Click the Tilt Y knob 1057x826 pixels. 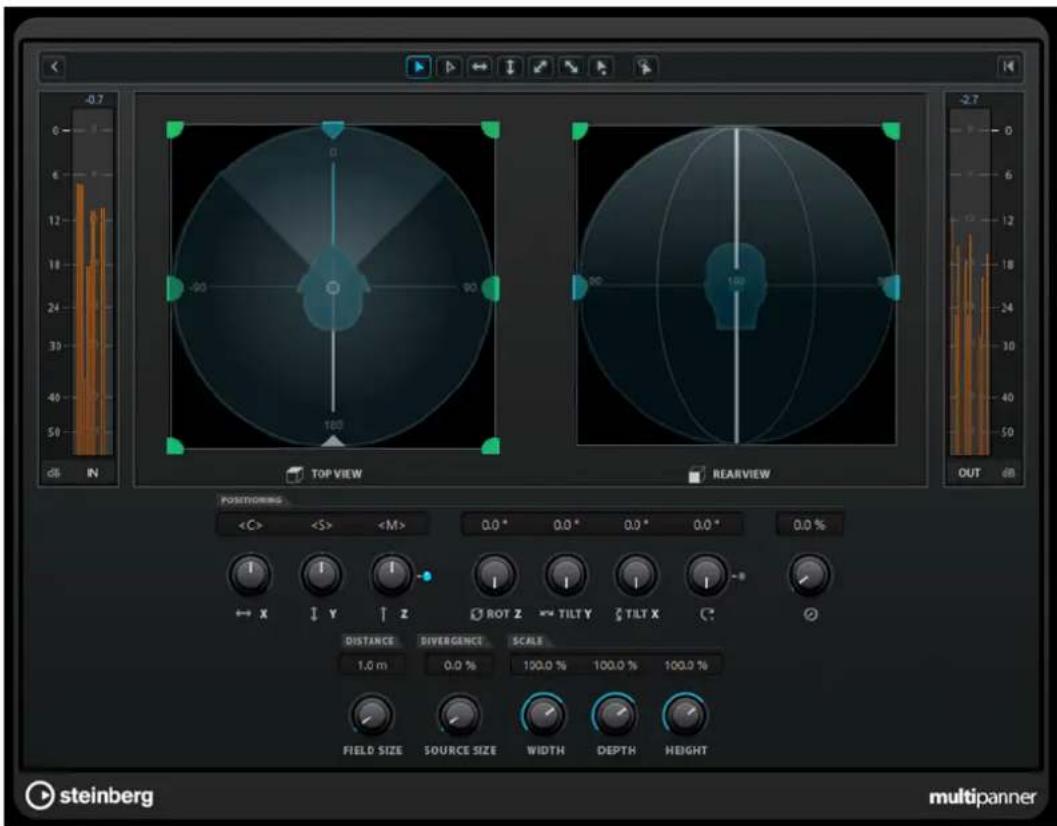[x=566, y=575]
